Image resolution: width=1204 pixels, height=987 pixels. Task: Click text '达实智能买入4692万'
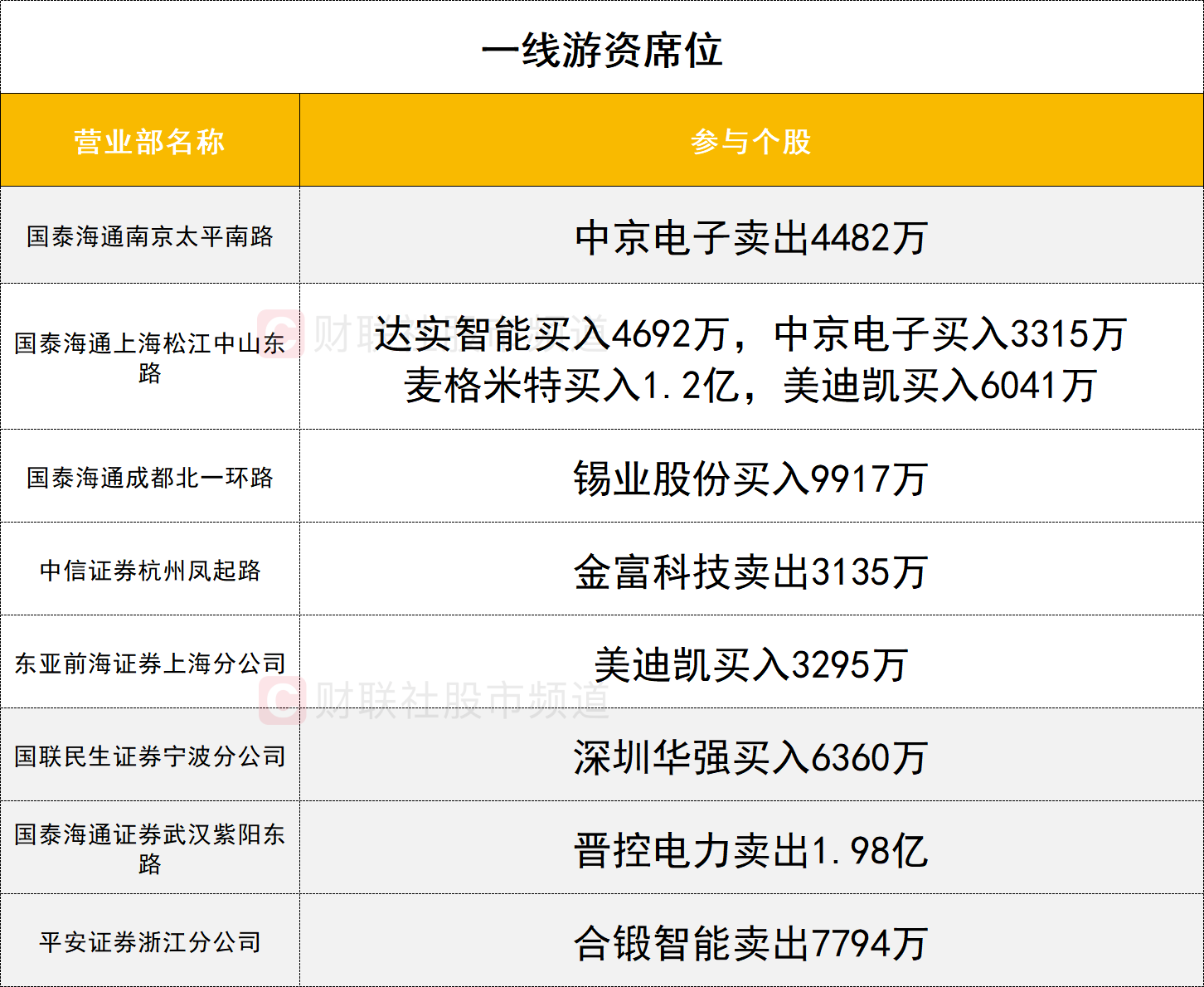(551, 334)
